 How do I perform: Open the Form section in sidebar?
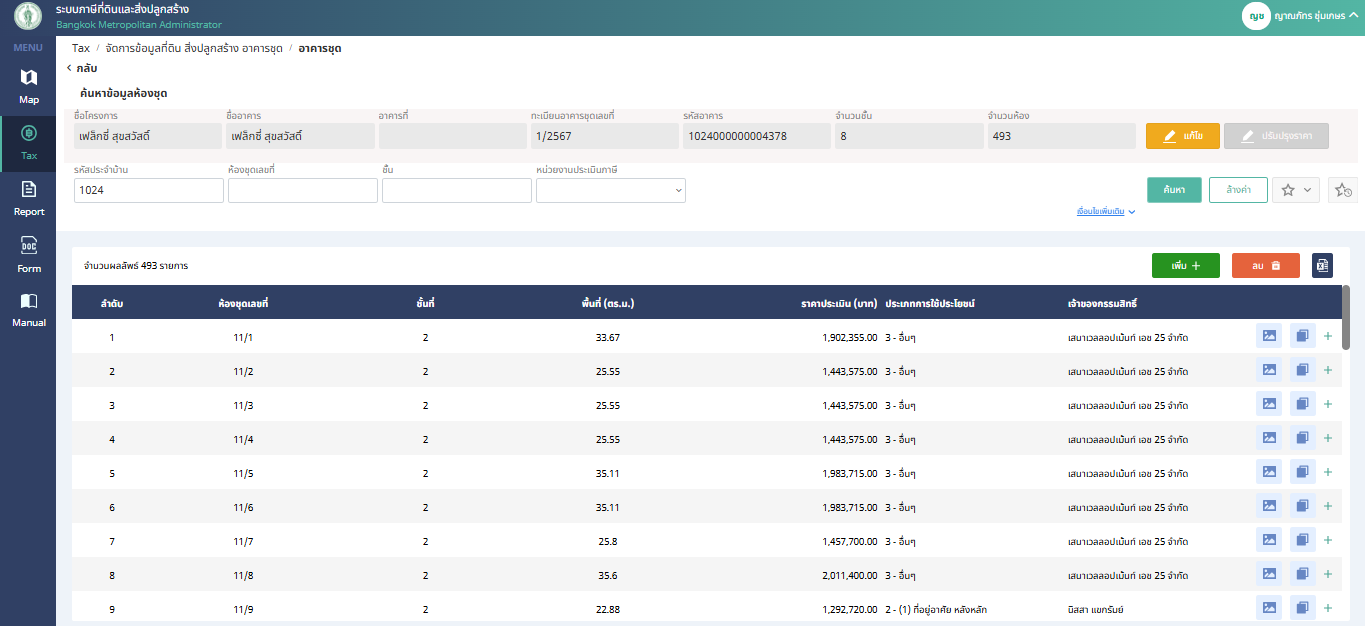pos(28,255)
